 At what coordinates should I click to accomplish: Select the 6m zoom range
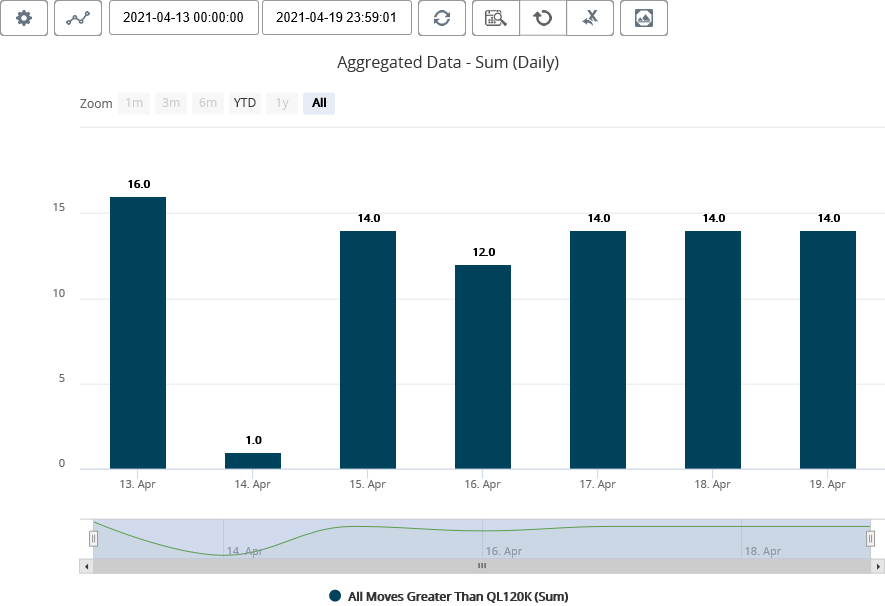208,103
